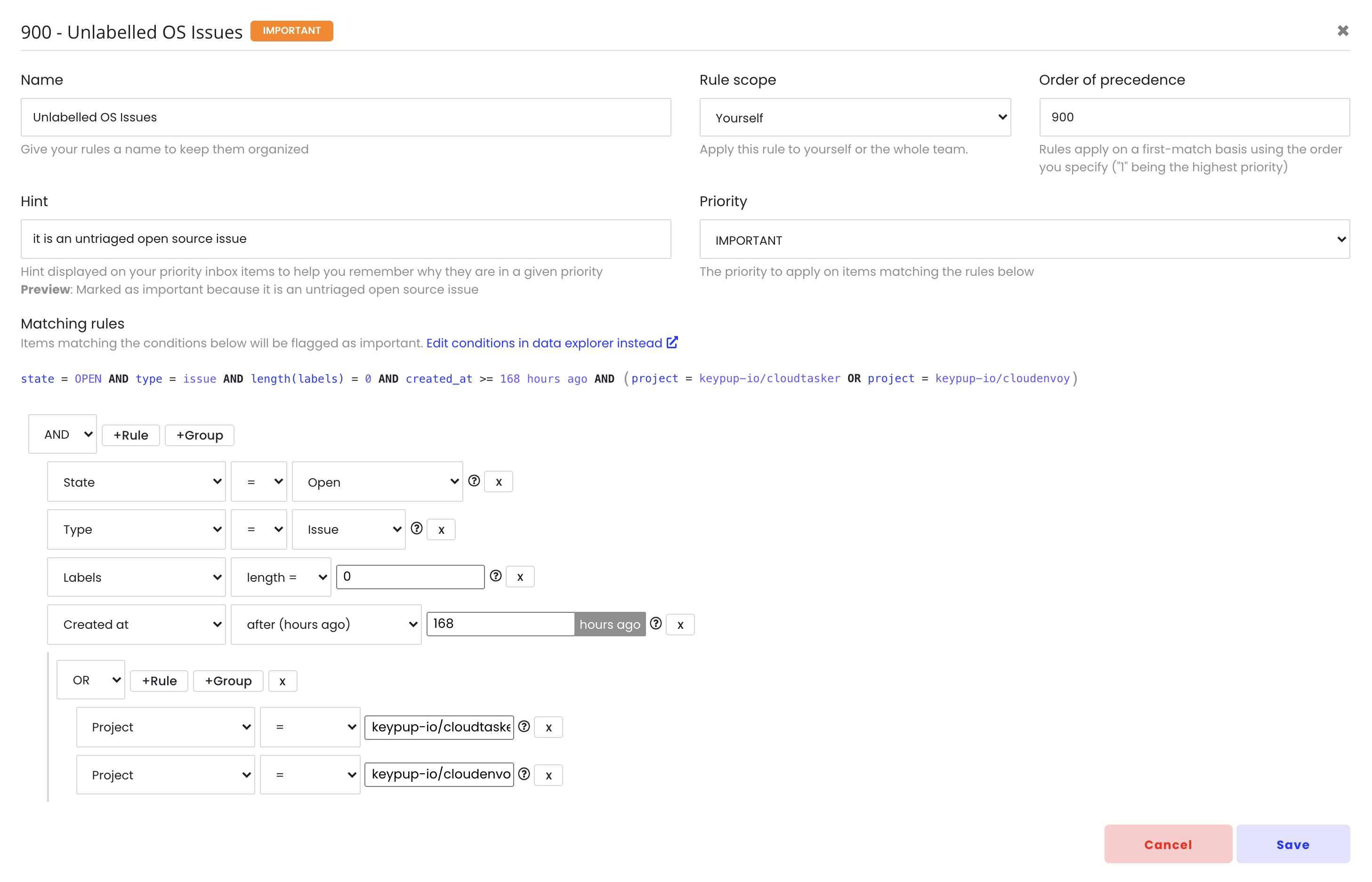
Task: Open help for the Type rule
Action: point(417,529)
